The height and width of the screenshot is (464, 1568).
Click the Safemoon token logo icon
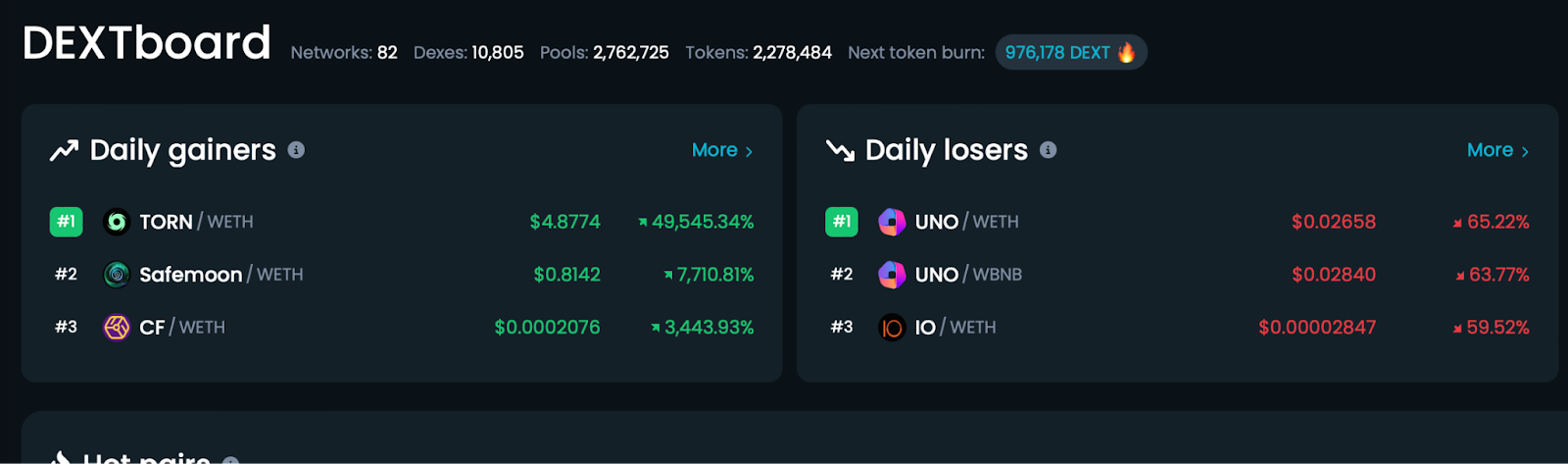coord(117,275)
